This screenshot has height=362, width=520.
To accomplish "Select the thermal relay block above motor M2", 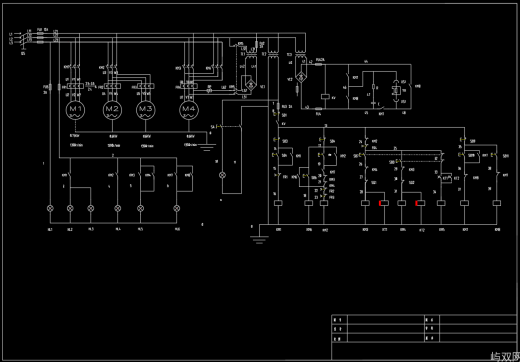I will pyautogui.click(x=112, y=86).
